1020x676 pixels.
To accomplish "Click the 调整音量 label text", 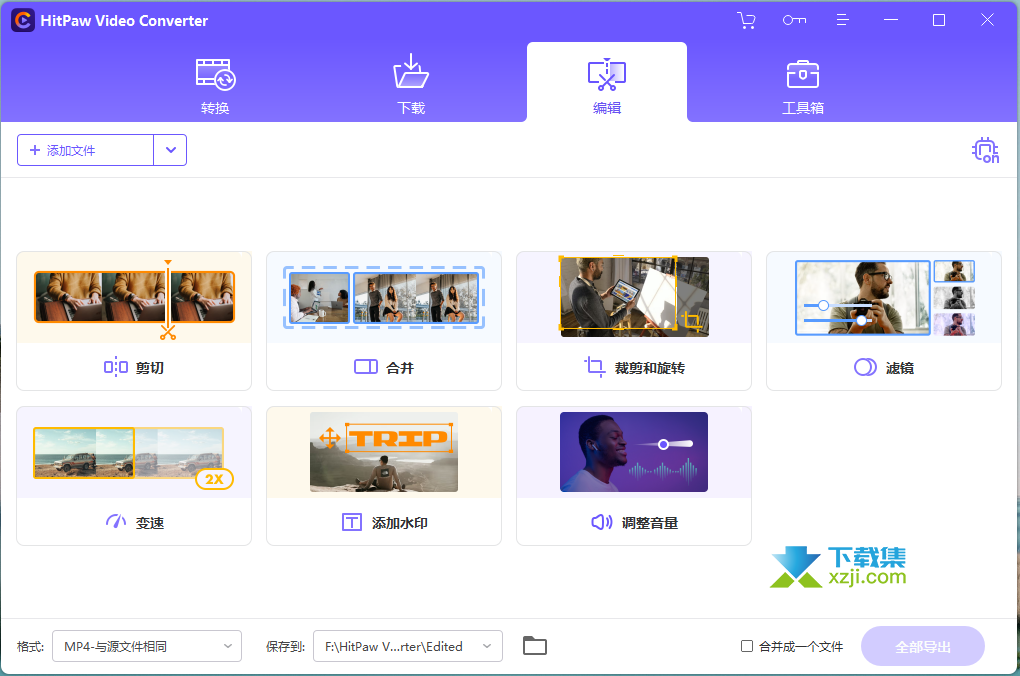I will coord(650,523).
